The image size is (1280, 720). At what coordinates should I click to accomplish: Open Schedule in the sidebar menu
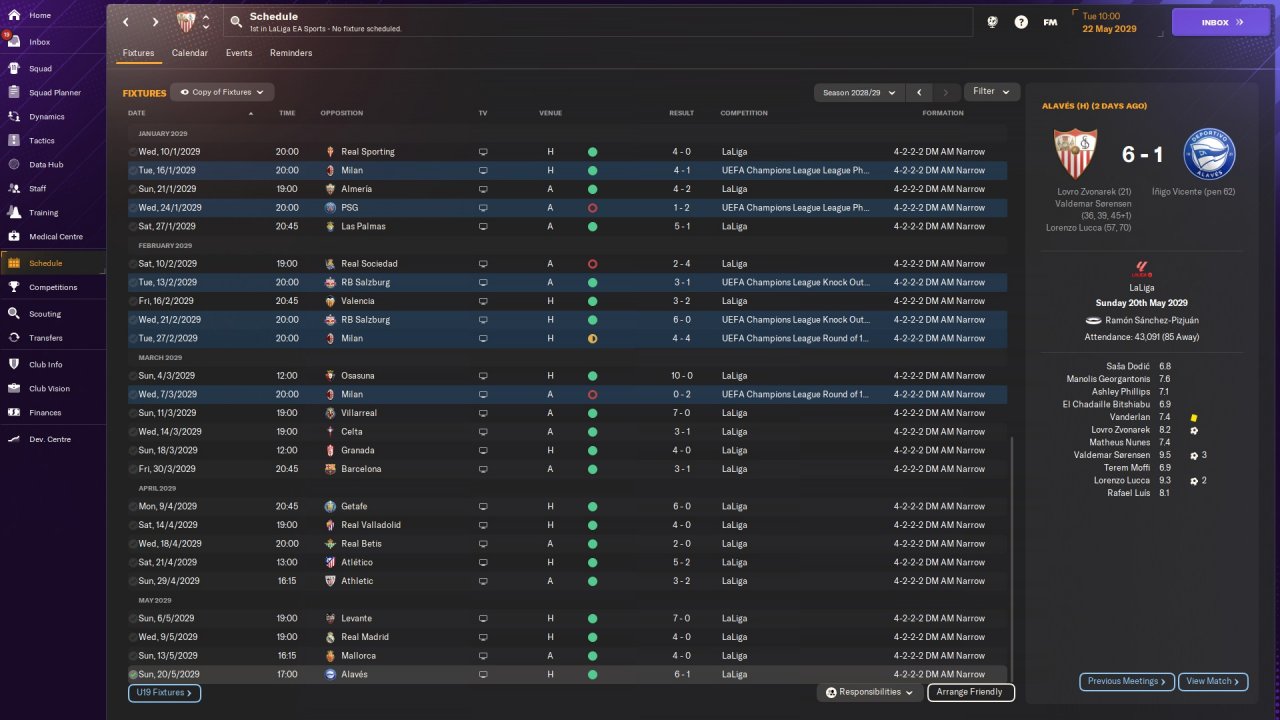pos(53,263)
